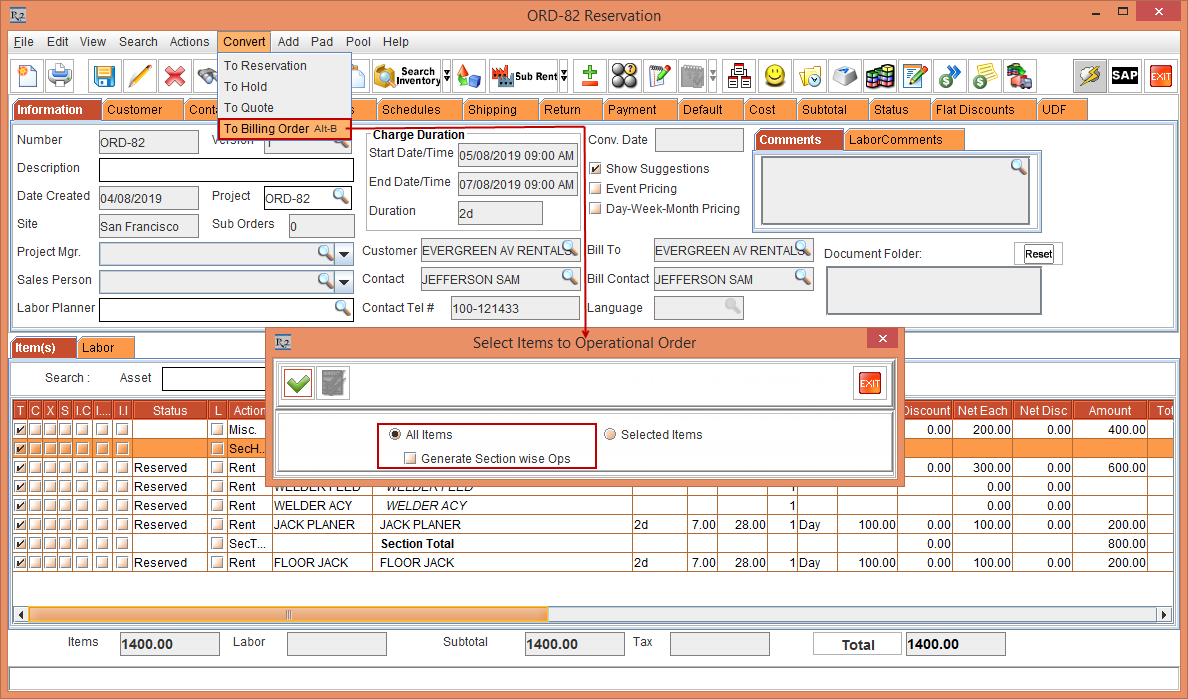Choose the Selected Items radio option

click(612, 435)
